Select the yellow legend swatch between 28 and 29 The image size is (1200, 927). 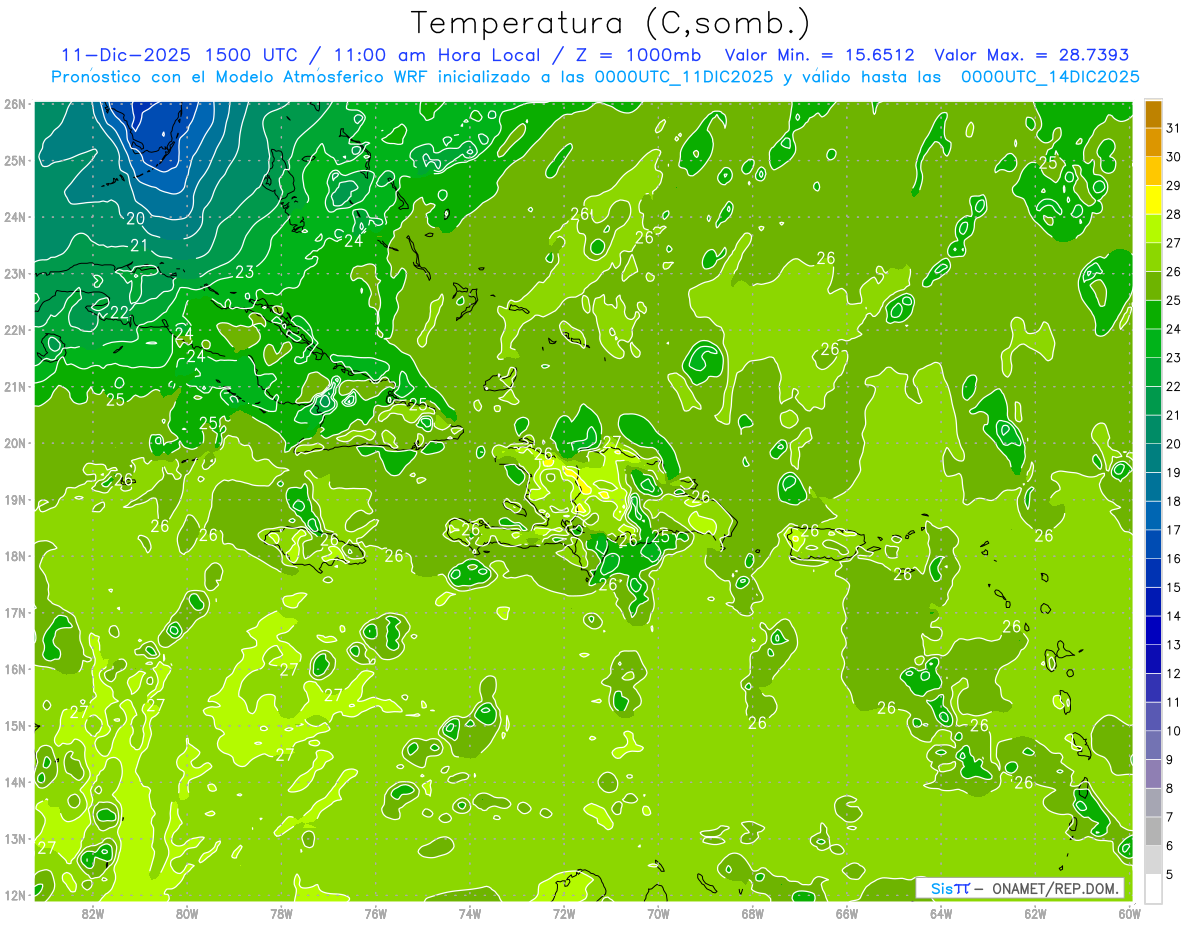pyautogui.click(x=1153, y=200)
